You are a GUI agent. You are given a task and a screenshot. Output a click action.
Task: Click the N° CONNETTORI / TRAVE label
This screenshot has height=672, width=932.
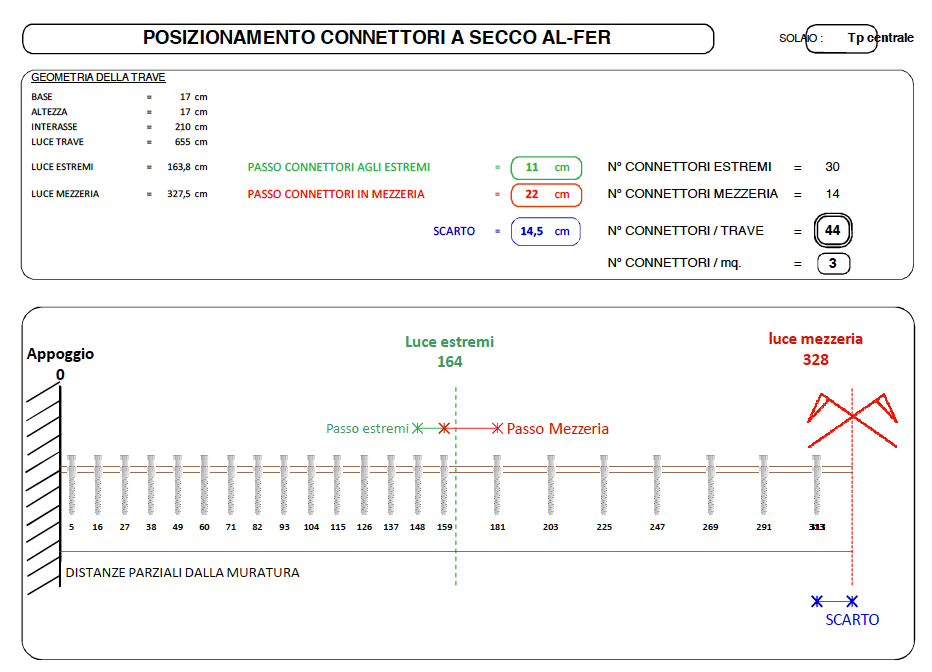tap(685, 231)
